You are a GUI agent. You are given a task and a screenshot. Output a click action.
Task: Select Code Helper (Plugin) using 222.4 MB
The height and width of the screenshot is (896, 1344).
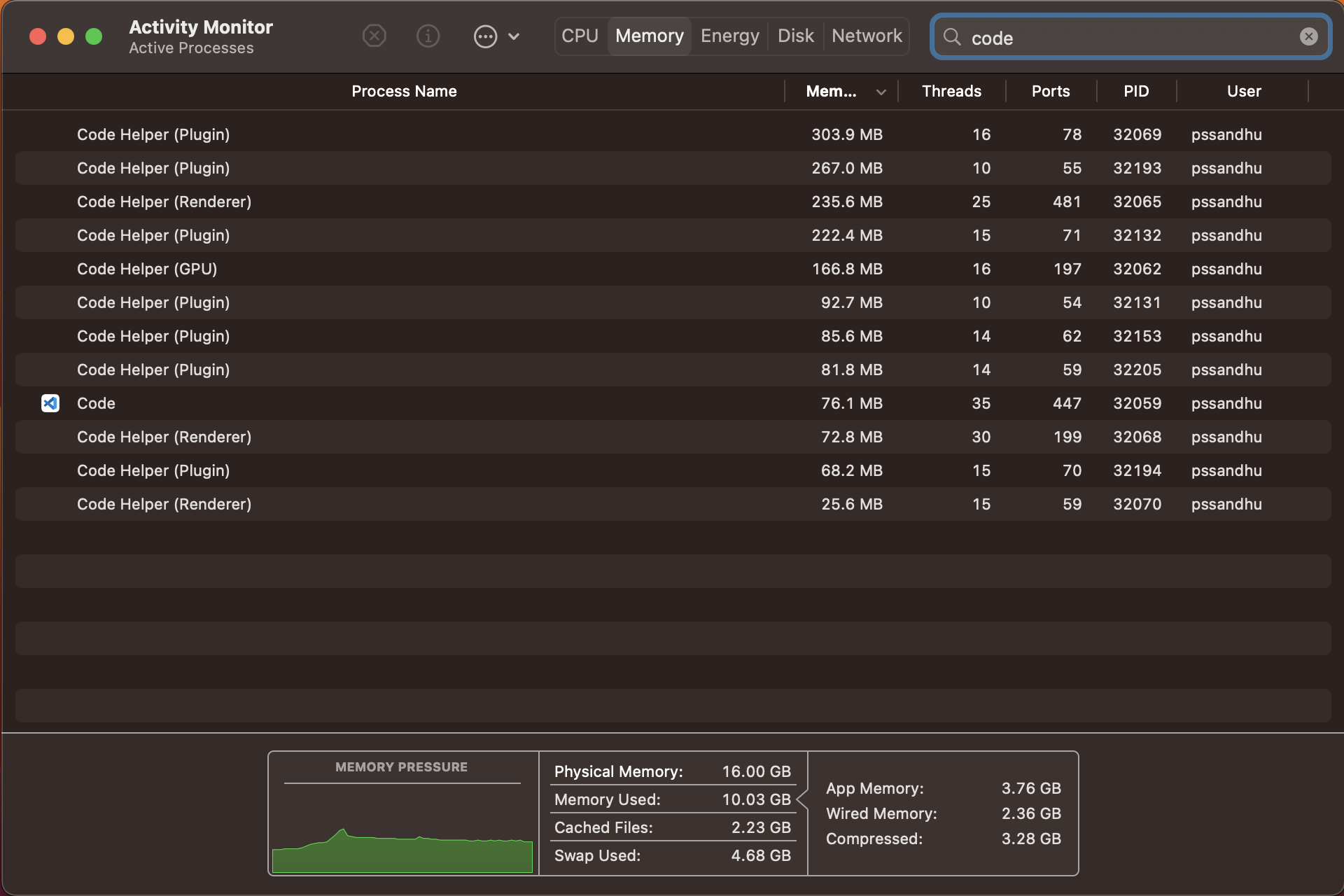click(x=673, y=235)
